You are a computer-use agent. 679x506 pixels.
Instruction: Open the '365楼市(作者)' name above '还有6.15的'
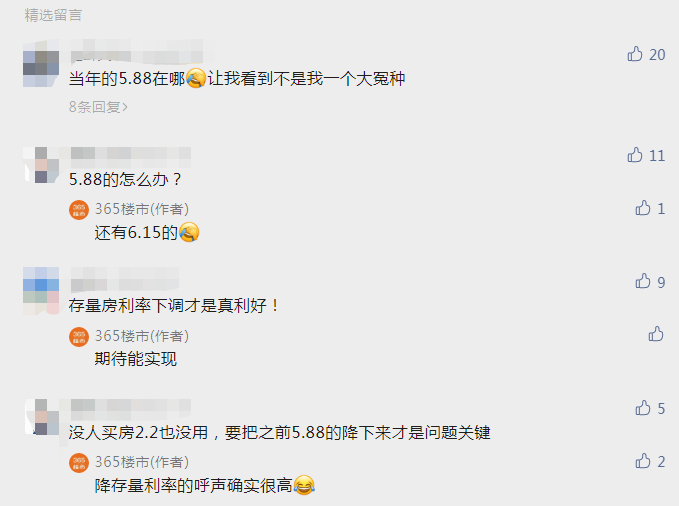pos(142,209)
